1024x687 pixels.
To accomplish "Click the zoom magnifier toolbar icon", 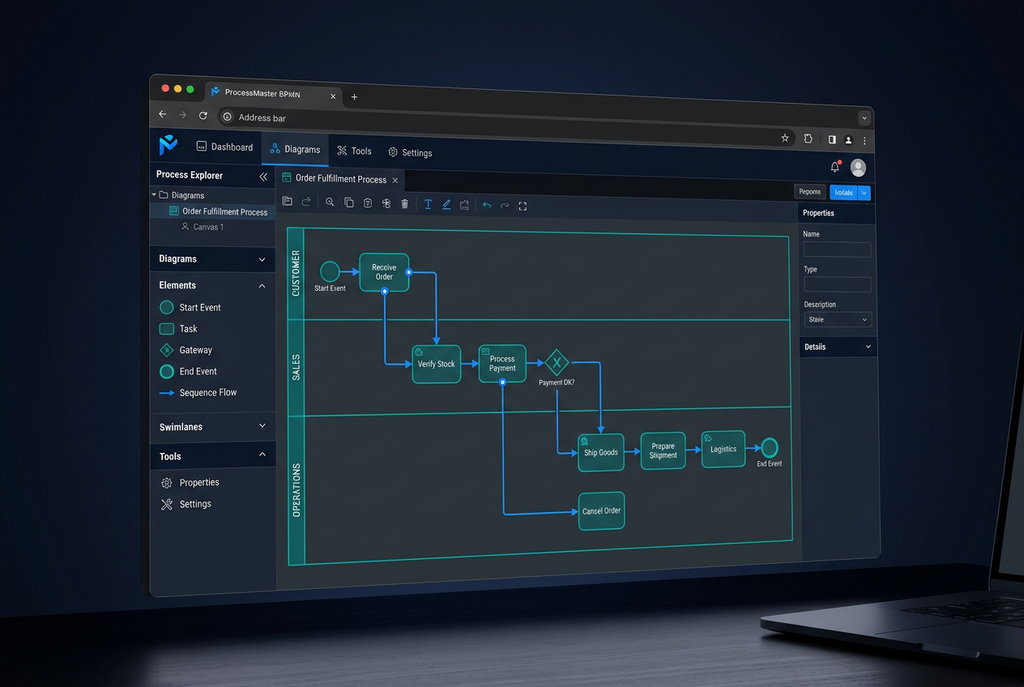I will point(330,202).
